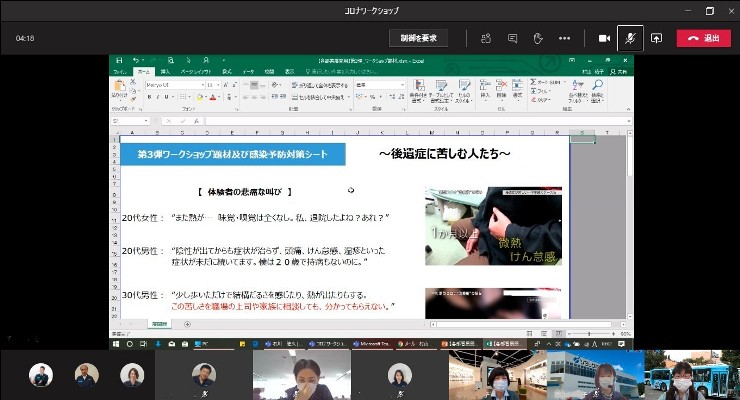Toggle Bold formatting in Excel ribbon
The image size is (740, 400).
tap(150, 97)
